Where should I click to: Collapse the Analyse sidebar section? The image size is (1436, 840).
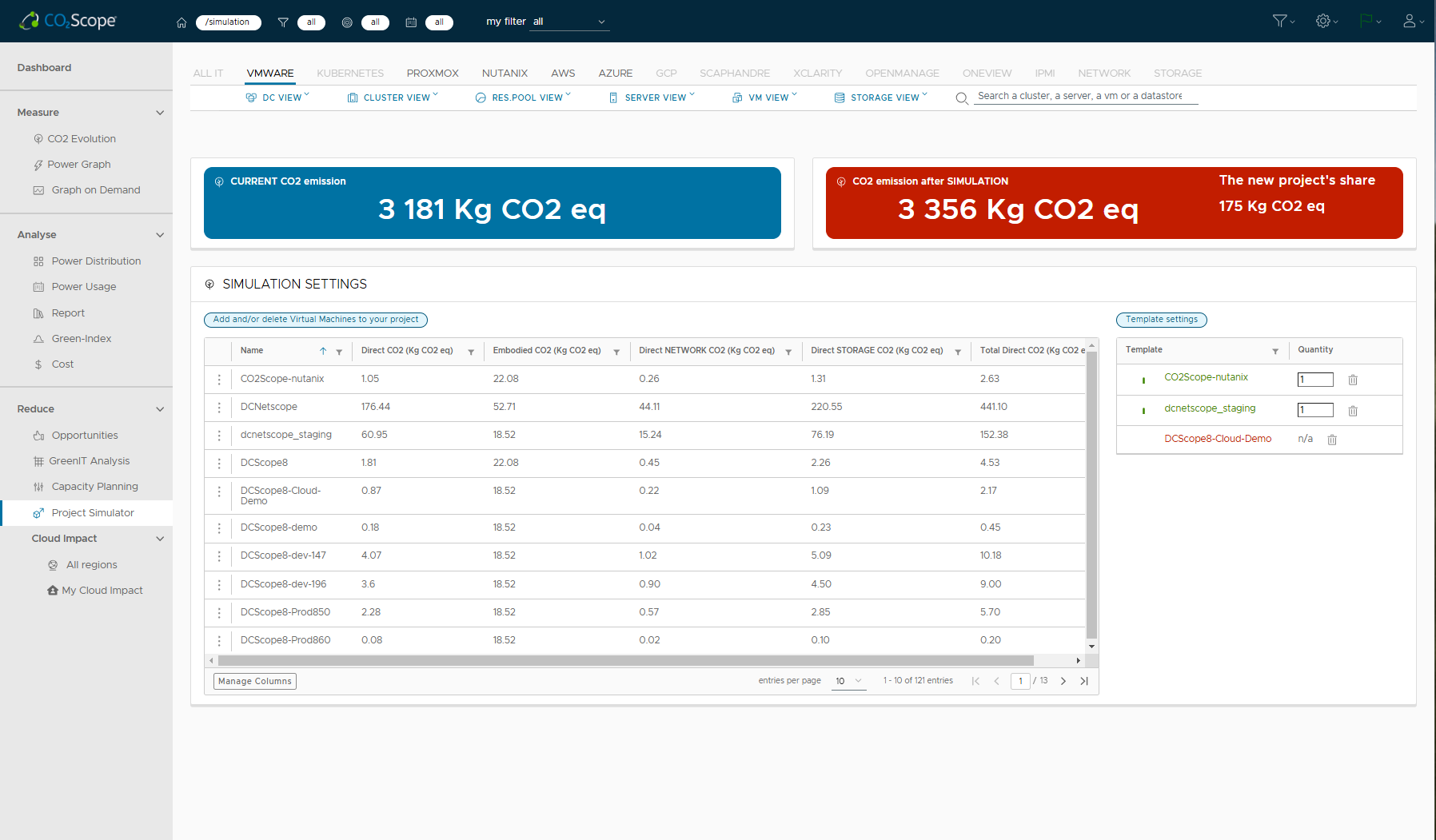pos(160,235)
